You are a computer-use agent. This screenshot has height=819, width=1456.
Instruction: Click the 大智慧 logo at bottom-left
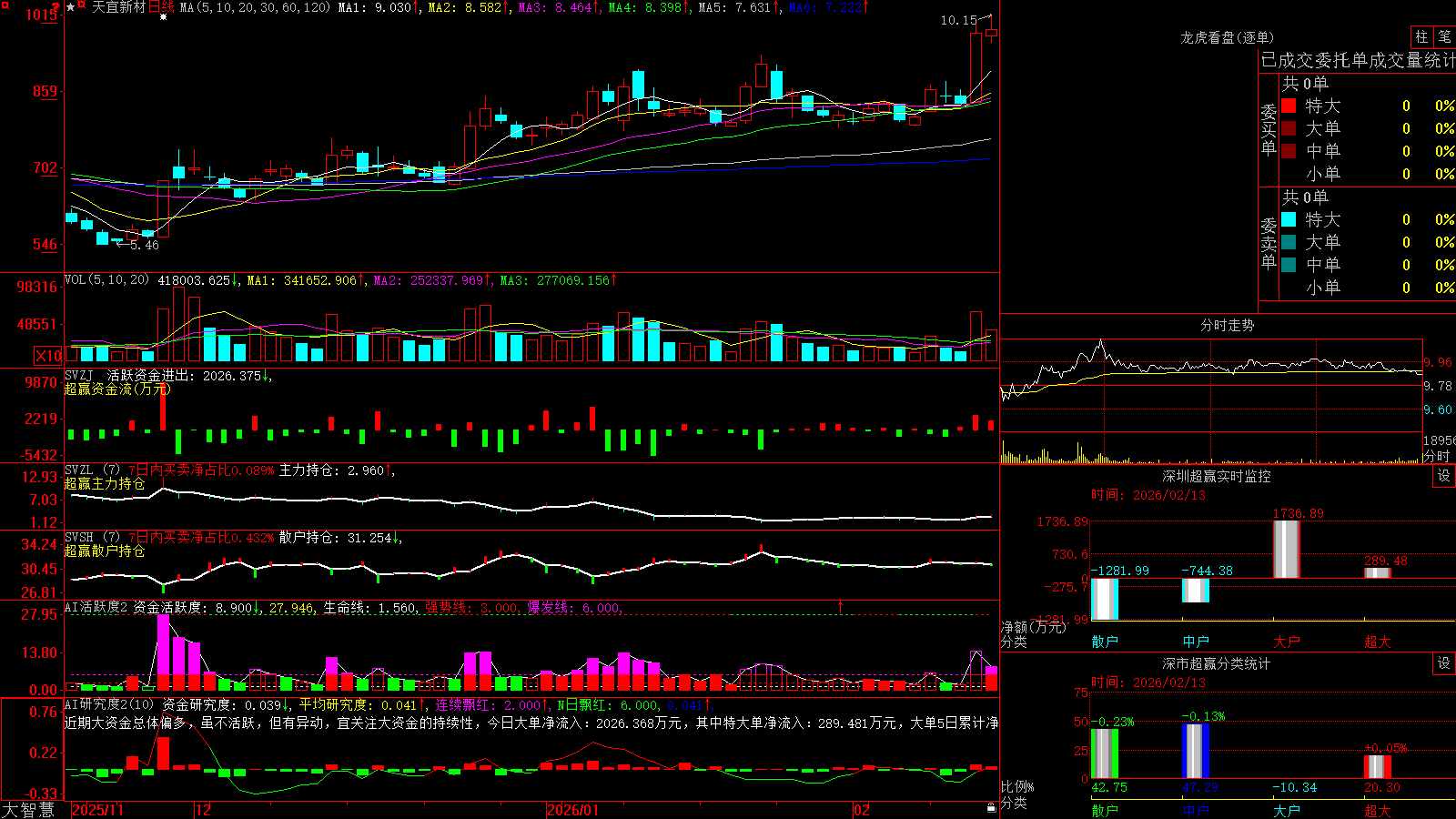pyautogui.click(x=28, y=809)
